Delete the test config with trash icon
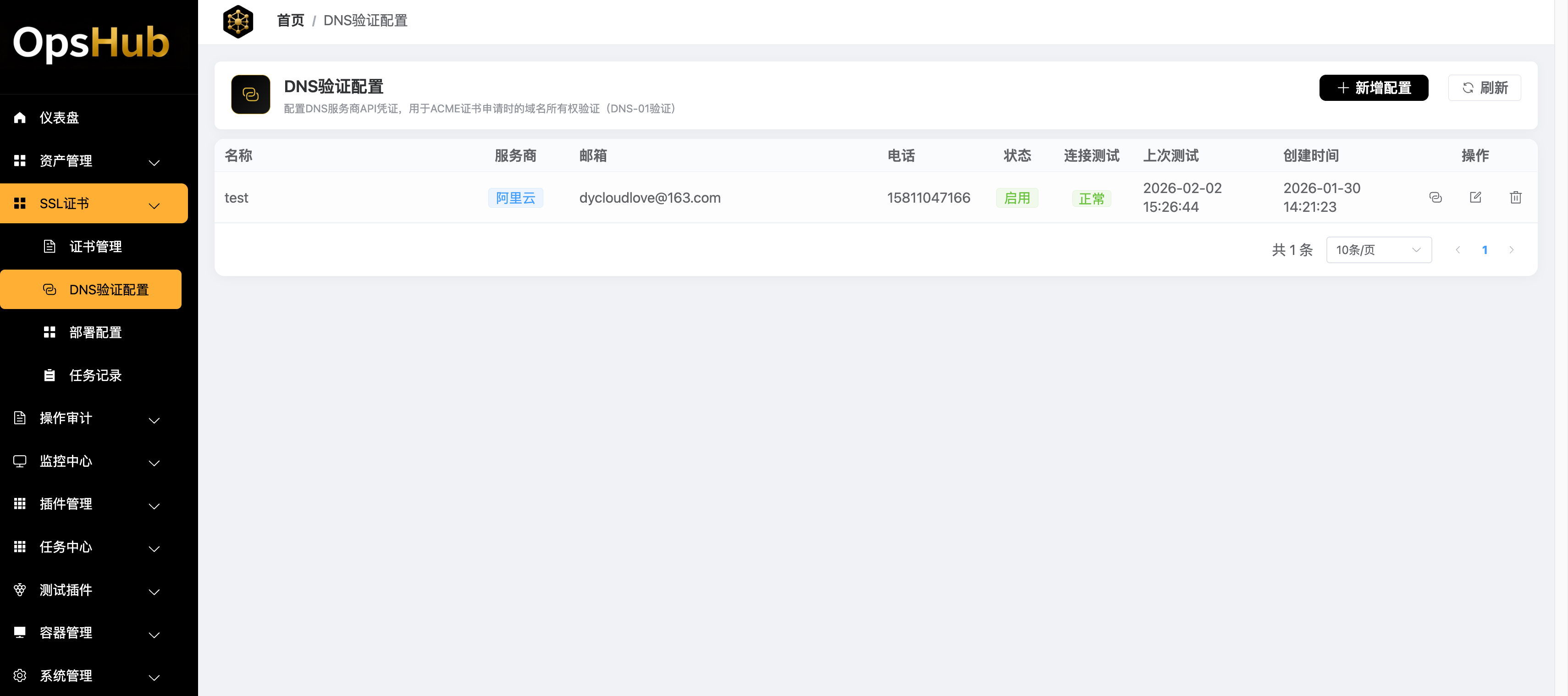1568x696 pixels. click(1516, 197)
